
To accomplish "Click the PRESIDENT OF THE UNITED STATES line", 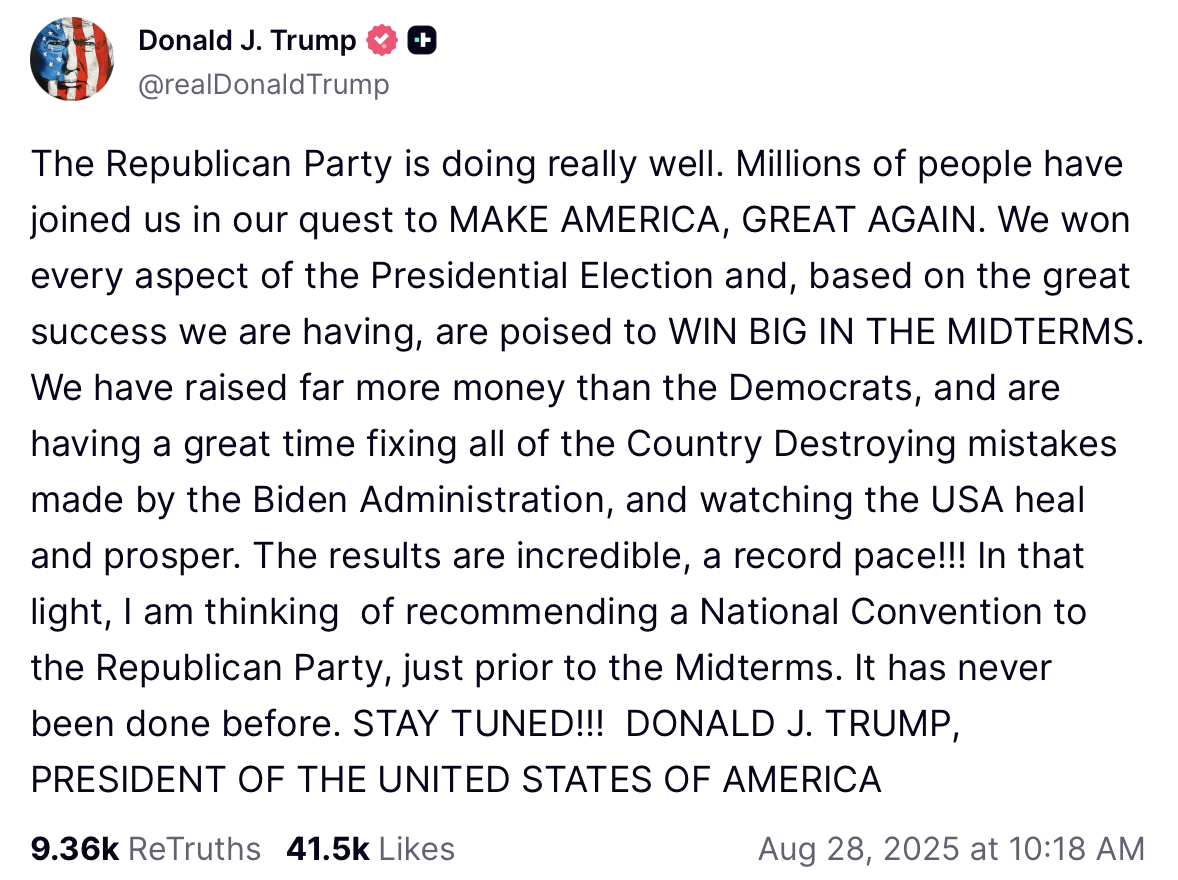I will tap(456, 779).
